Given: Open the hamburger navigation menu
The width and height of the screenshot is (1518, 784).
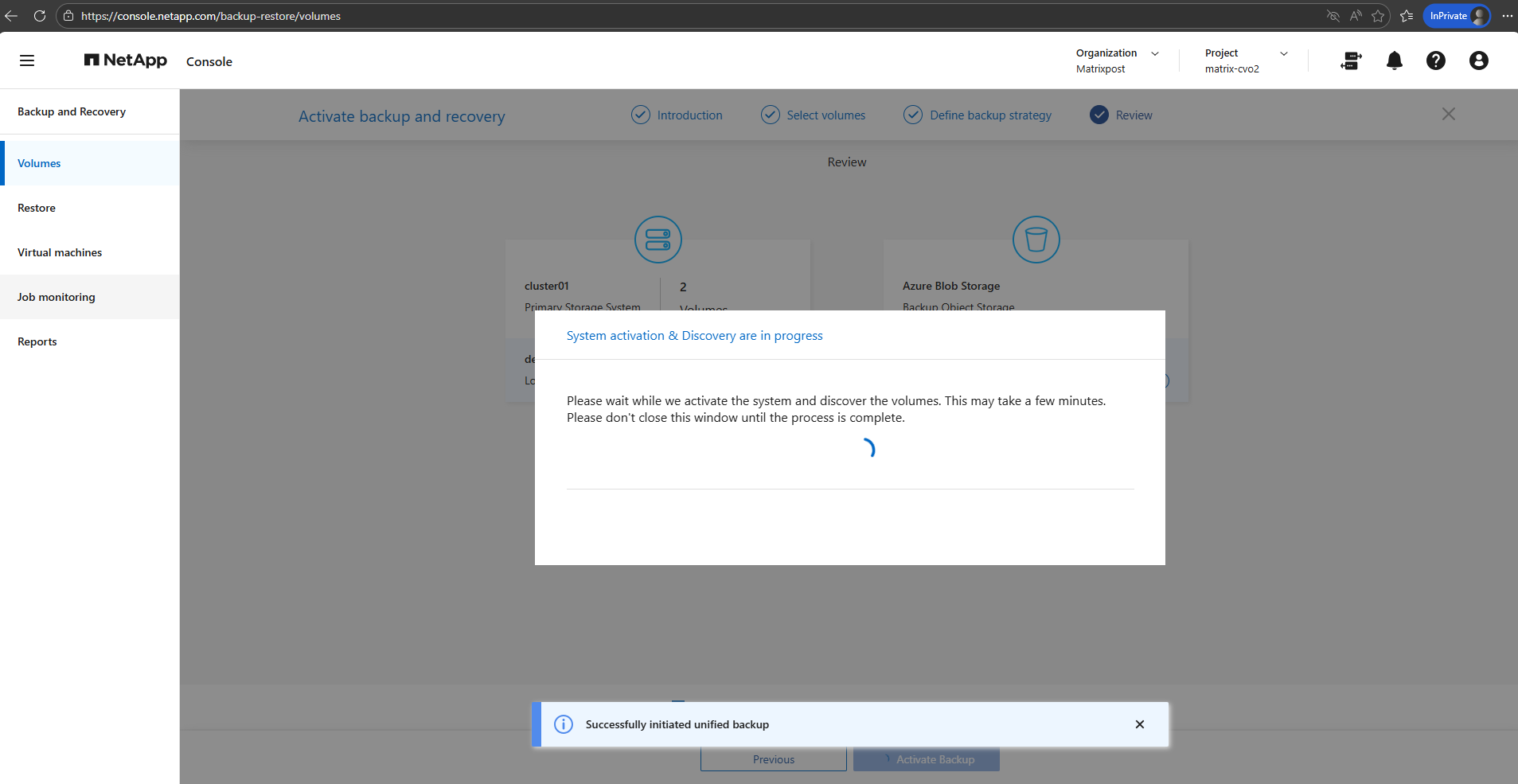Looking at the screenshot, I should pyautogui.click(x=27, y=60).
